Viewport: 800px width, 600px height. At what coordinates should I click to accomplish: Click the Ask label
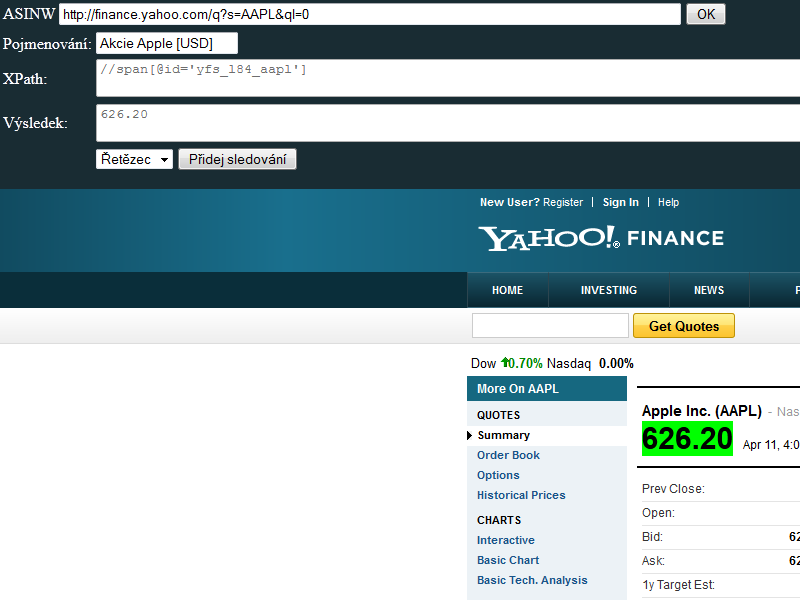(653, 561)
